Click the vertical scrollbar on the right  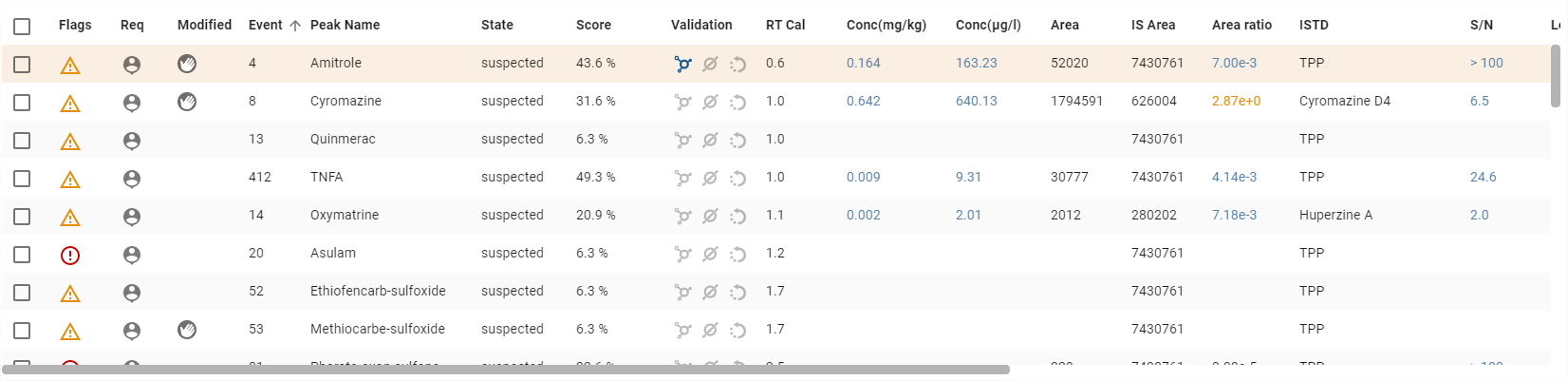pyautogui.click(x=1555, y=76)
